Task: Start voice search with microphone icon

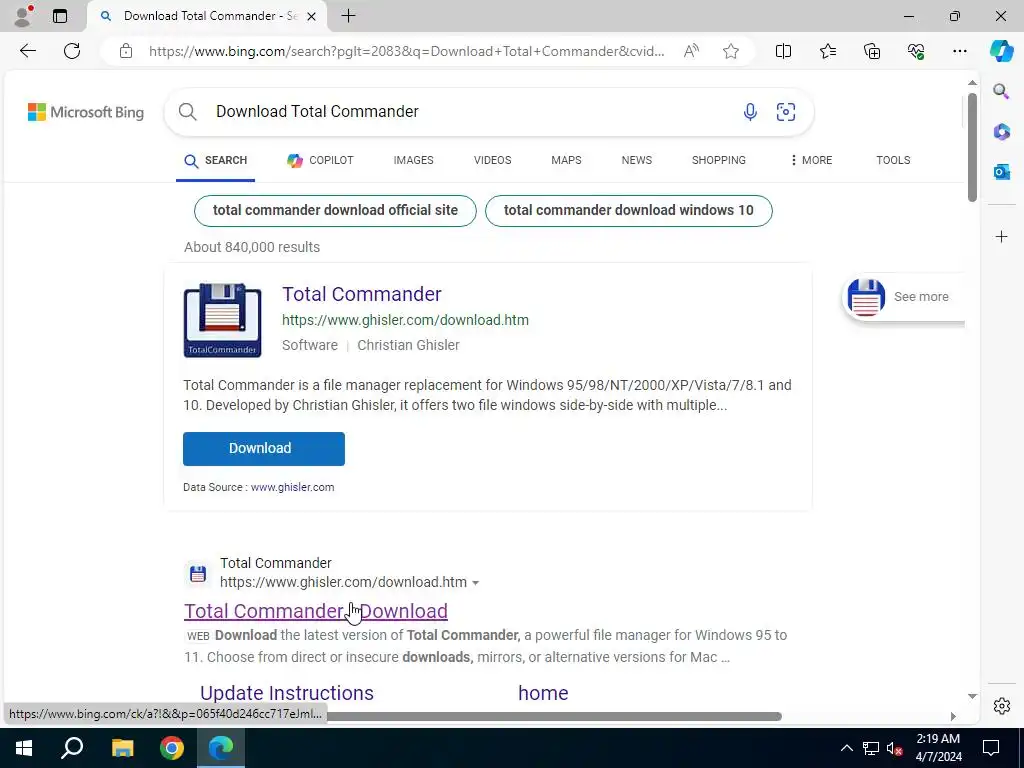Action: (x=750, y=112)
